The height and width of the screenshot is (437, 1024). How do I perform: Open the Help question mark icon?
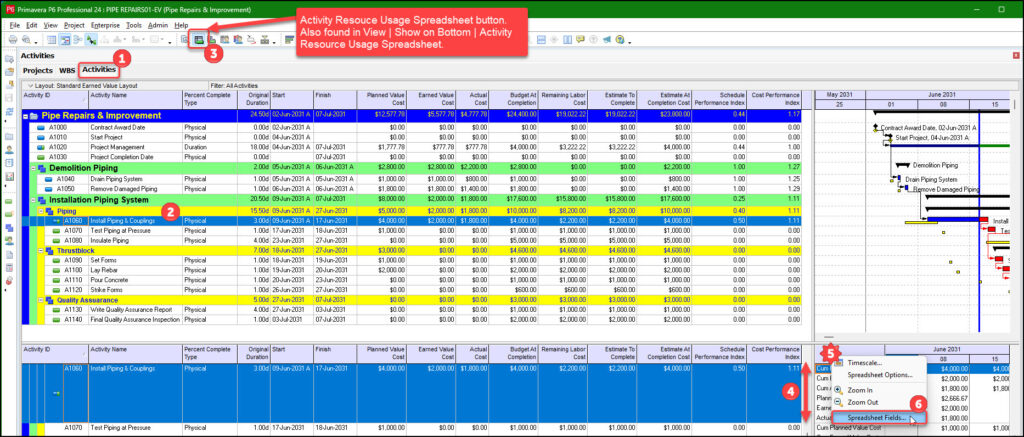click(620, 39)
